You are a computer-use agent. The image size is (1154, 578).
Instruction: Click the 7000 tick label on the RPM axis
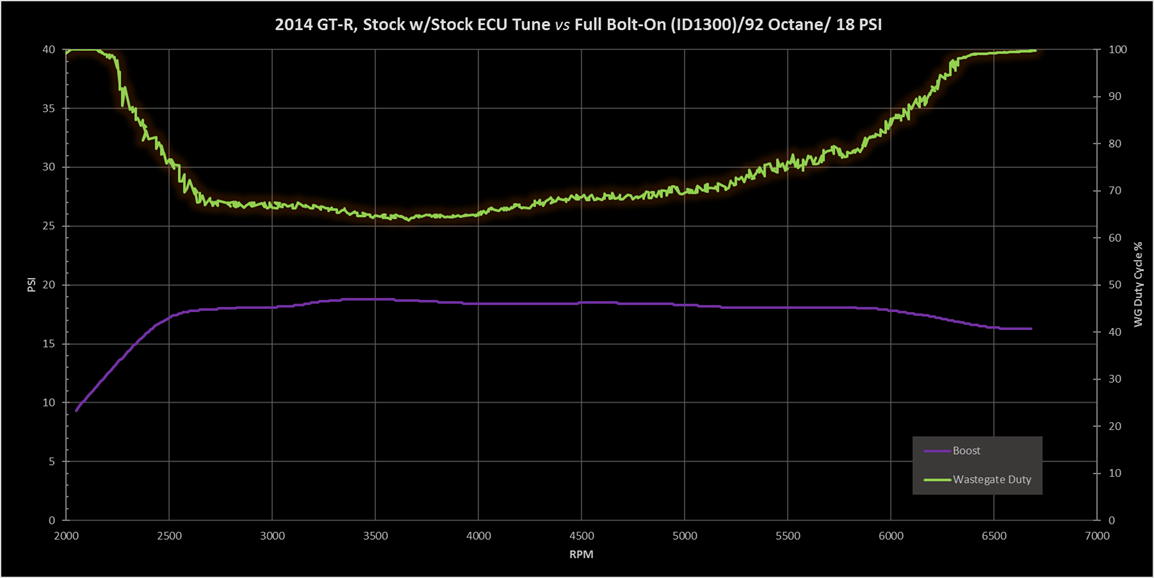pos(1097,535)
